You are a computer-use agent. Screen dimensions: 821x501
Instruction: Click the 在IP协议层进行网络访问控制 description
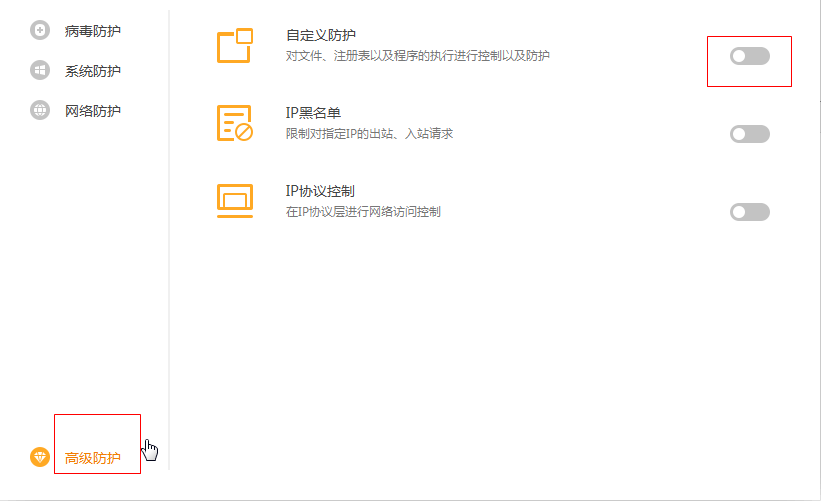tap(363, 211)
